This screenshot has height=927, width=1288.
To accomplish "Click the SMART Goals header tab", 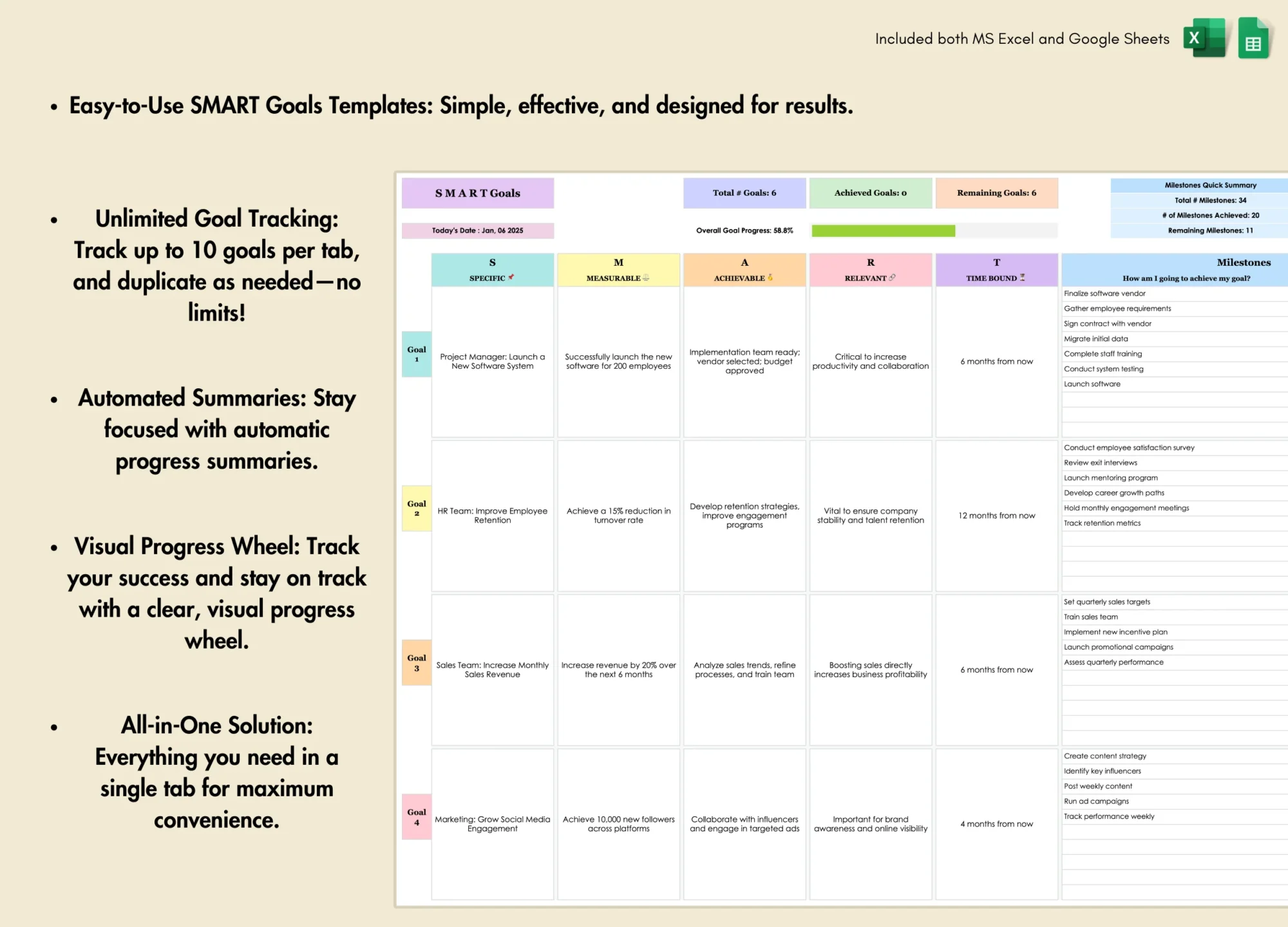I will (479, 193).
